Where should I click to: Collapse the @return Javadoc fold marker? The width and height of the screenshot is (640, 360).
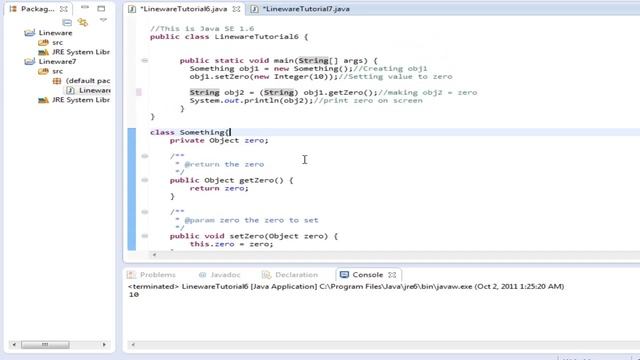click(144, 156)
